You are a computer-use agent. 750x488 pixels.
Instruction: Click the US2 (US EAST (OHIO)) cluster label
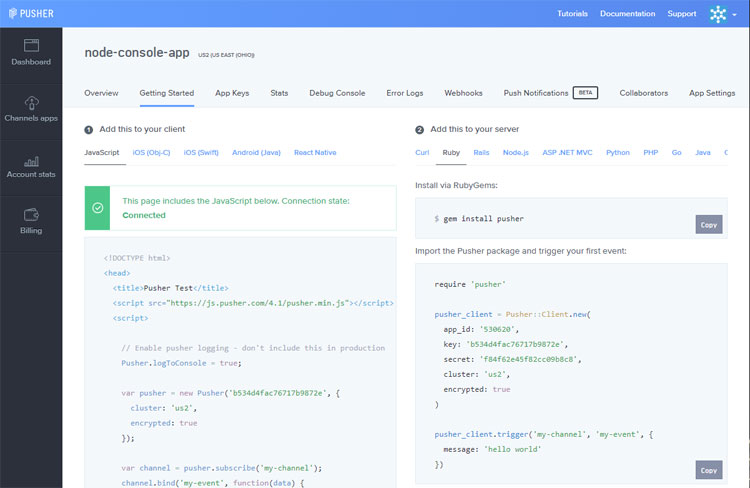click(226, 55)
